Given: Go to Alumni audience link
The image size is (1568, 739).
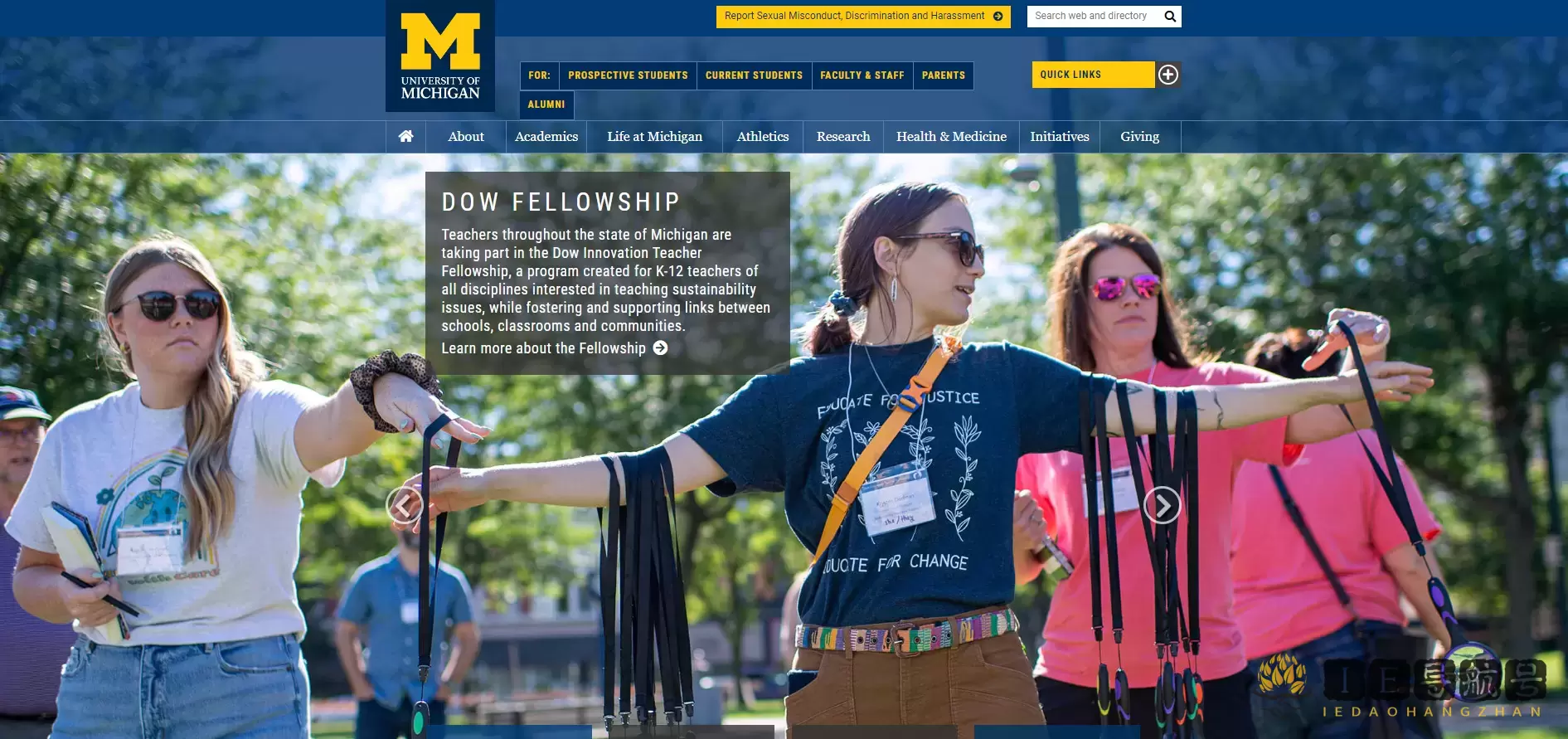Looking at the screenshot, I should (546, 105).
